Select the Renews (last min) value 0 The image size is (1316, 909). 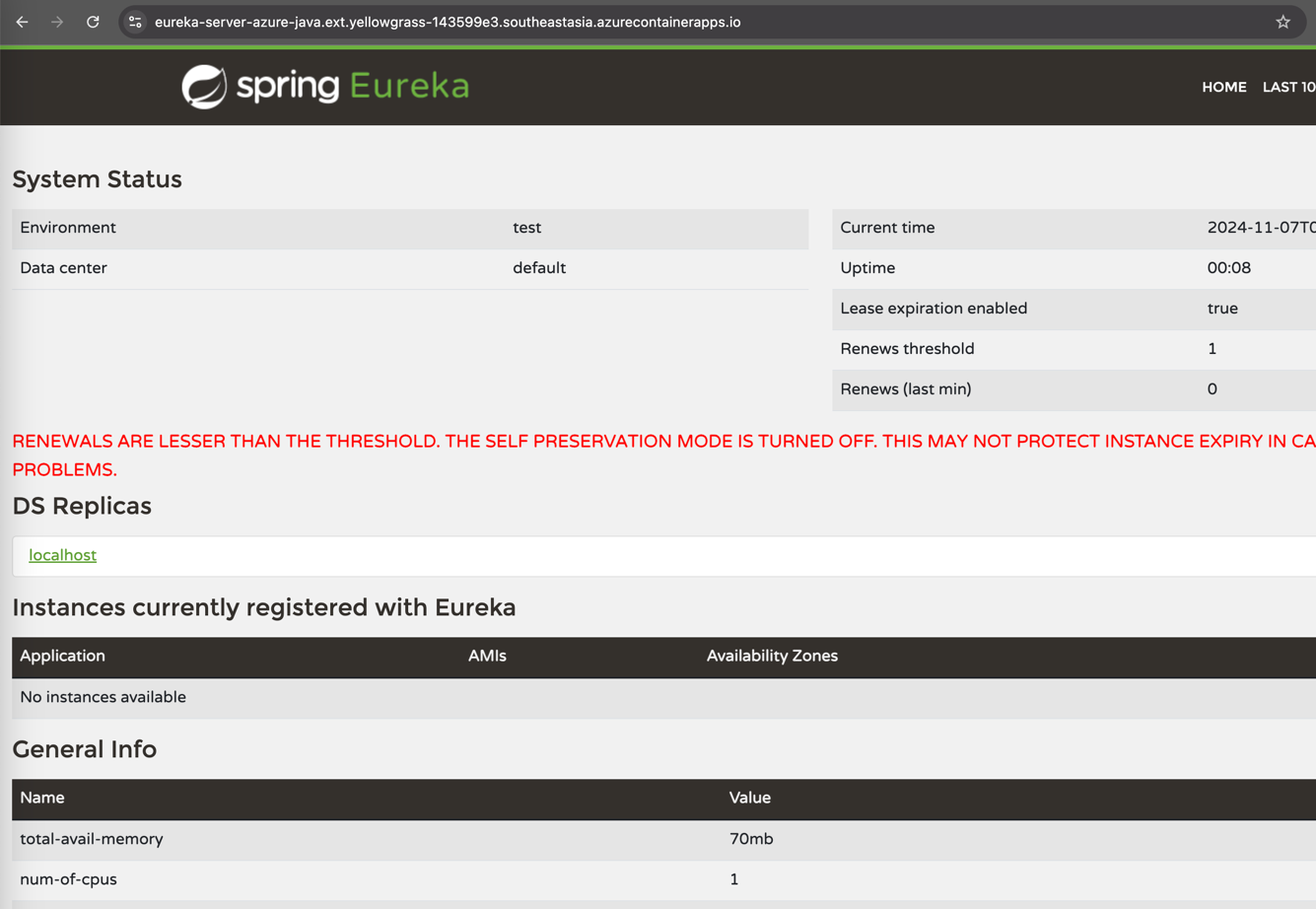point(1212,389)
